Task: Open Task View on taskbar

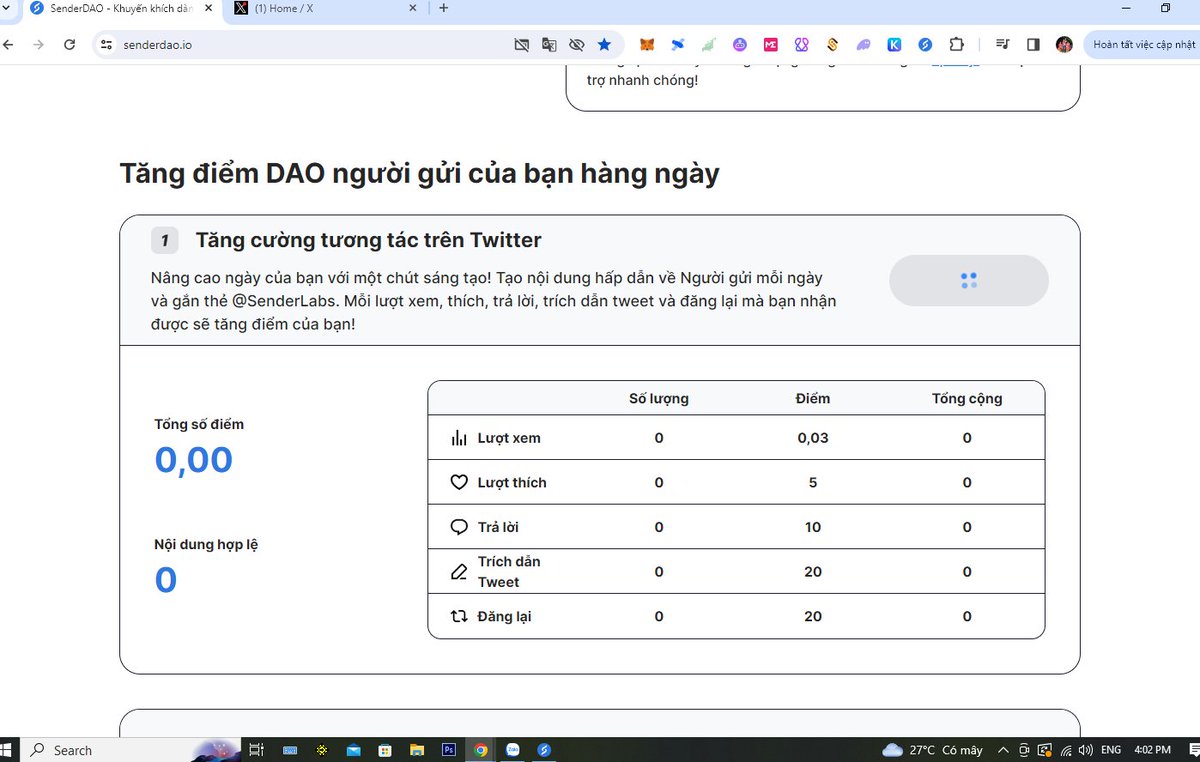Action: point(256,750)
